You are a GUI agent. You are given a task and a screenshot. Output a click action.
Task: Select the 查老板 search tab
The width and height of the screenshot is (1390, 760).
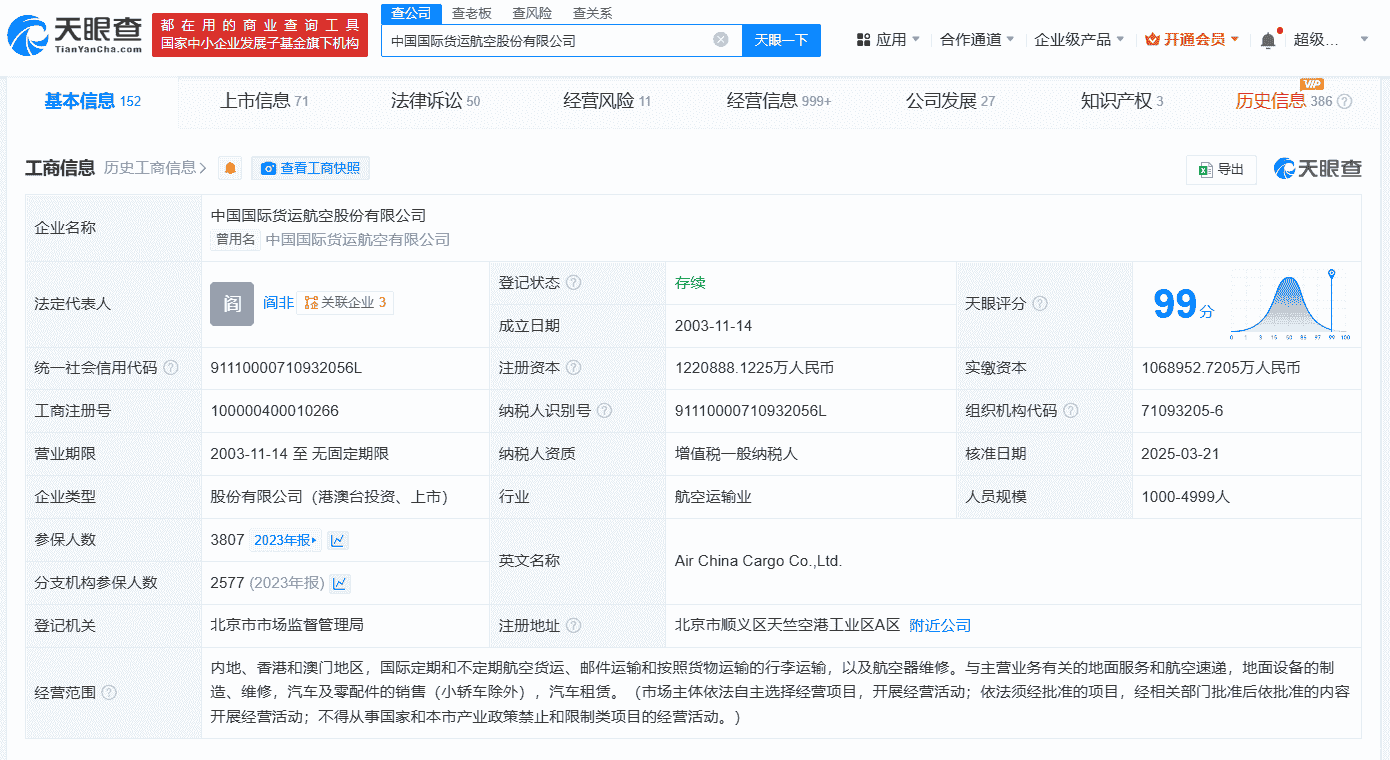coord(471,13)
